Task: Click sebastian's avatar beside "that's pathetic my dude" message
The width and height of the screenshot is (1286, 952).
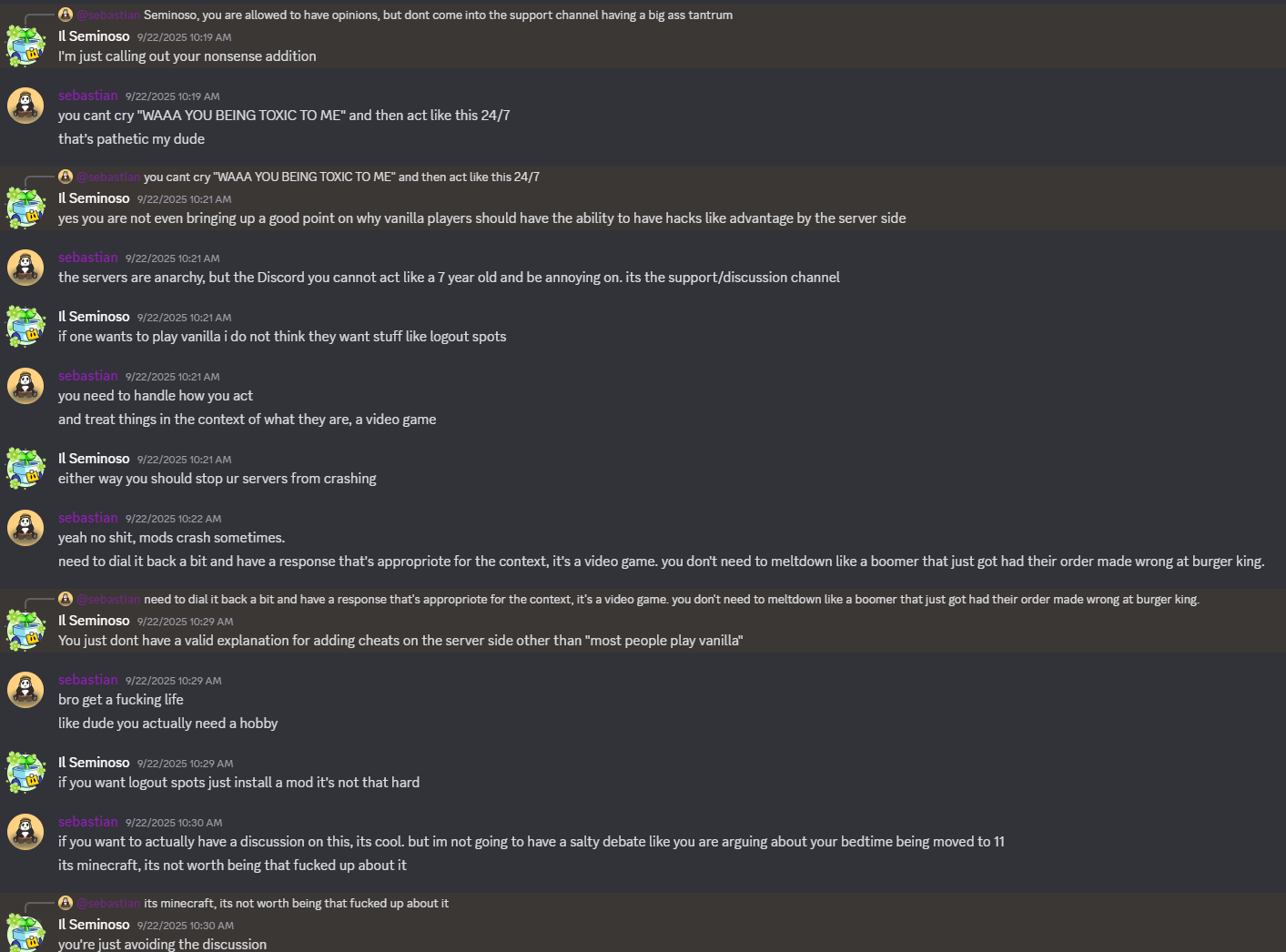Action: pos(25,106)
